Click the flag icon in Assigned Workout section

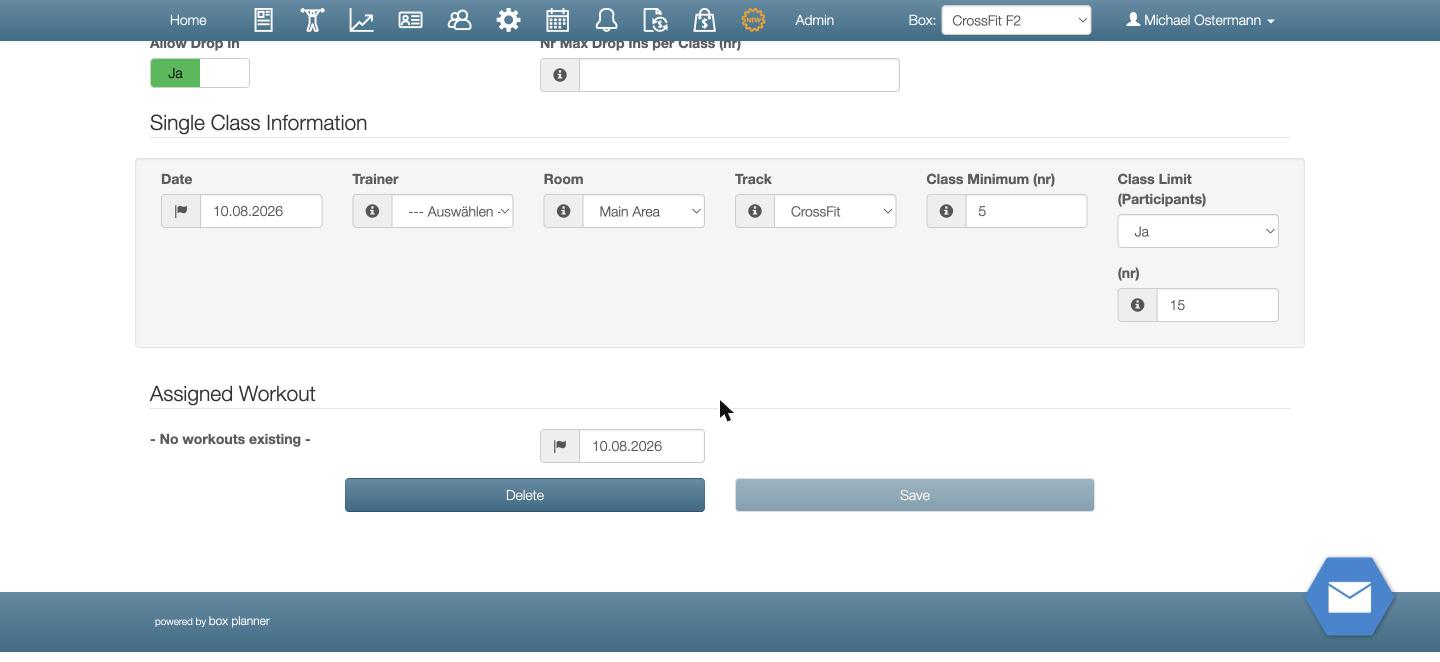point(560,446)
